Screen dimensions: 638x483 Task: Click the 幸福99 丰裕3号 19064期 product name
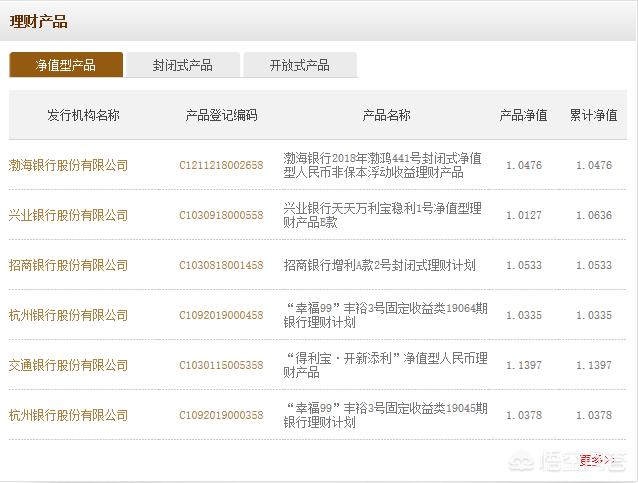(385, 315)
